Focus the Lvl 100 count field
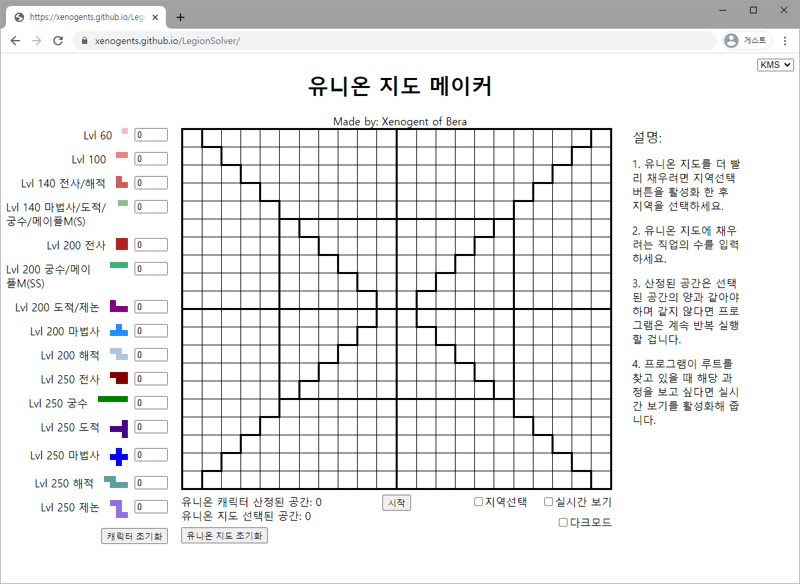The image size is (800, 584). 151,159
